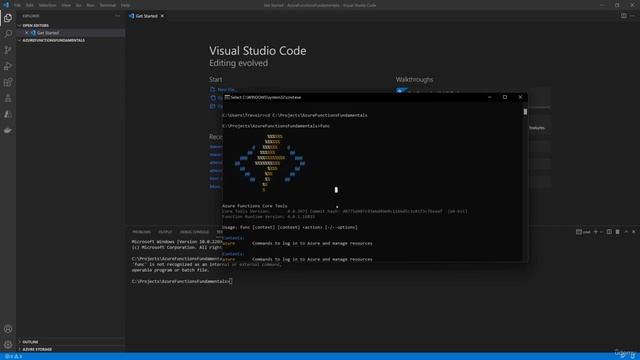
Task: Click the New File link under Start
Action: [227, 89]
